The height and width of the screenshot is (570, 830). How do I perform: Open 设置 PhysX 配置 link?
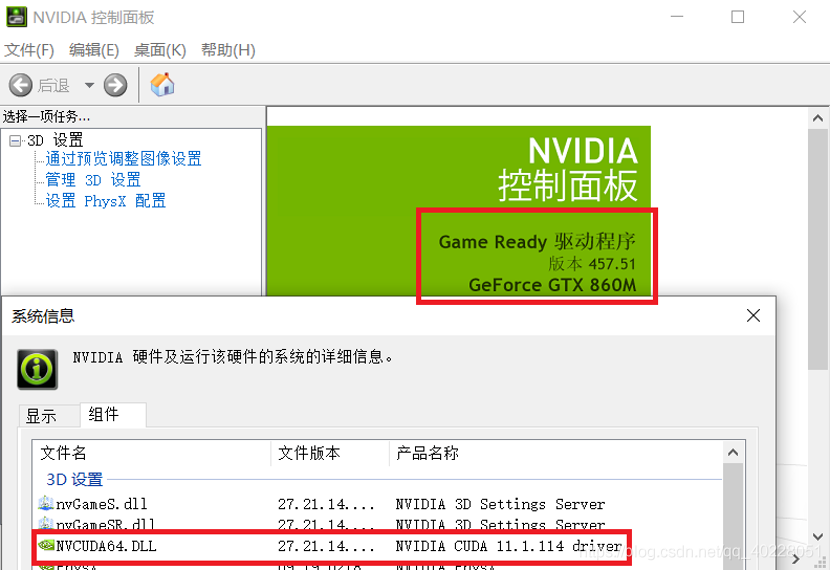[106, 201]
